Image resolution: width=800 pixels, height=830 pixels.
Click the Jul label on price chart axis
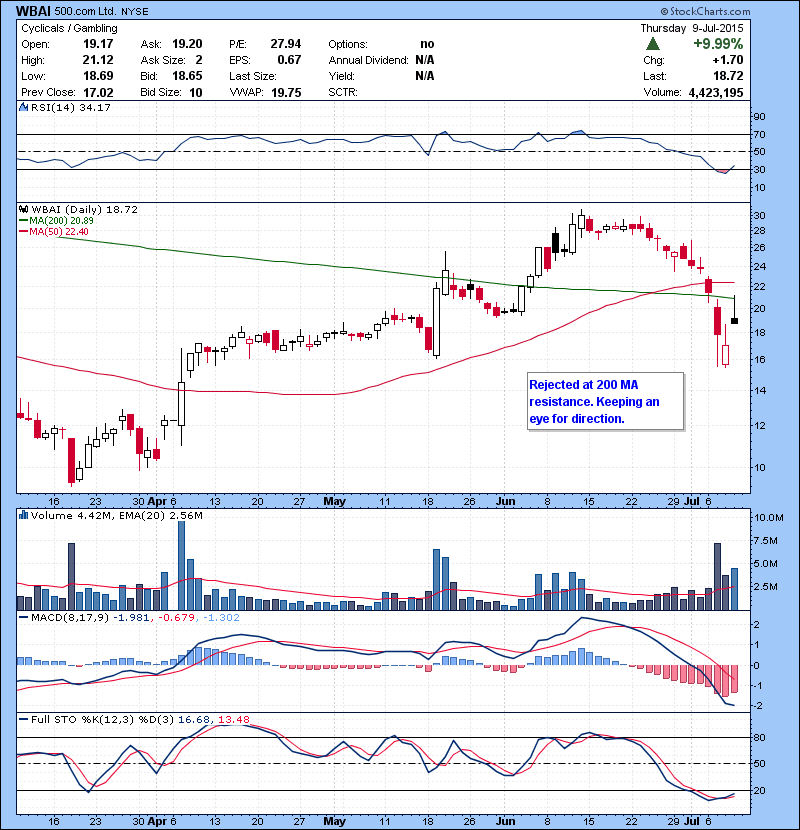(691, 501)
